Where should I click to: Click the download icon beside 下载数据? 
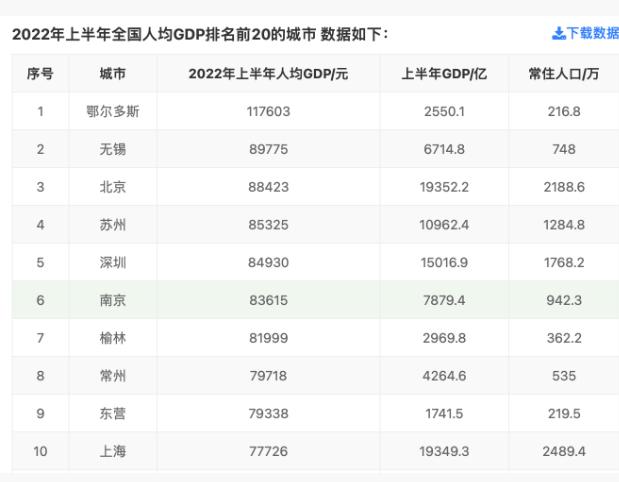tap(559, 34)
